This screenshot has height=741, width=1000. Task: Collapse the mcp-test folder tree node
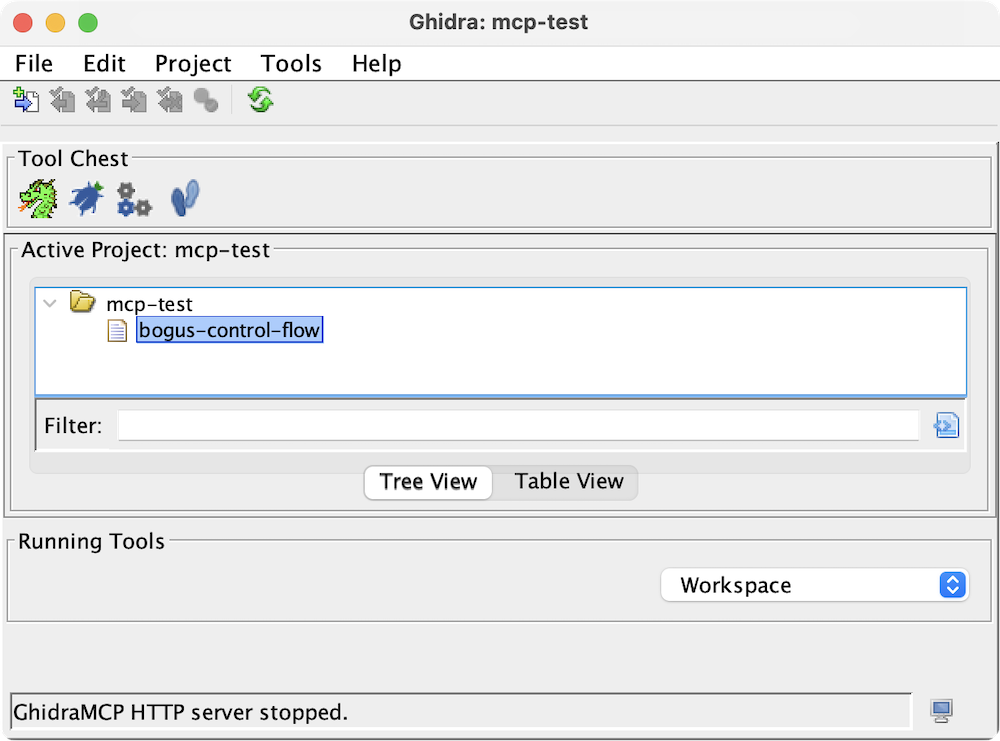tap(50, 303)
